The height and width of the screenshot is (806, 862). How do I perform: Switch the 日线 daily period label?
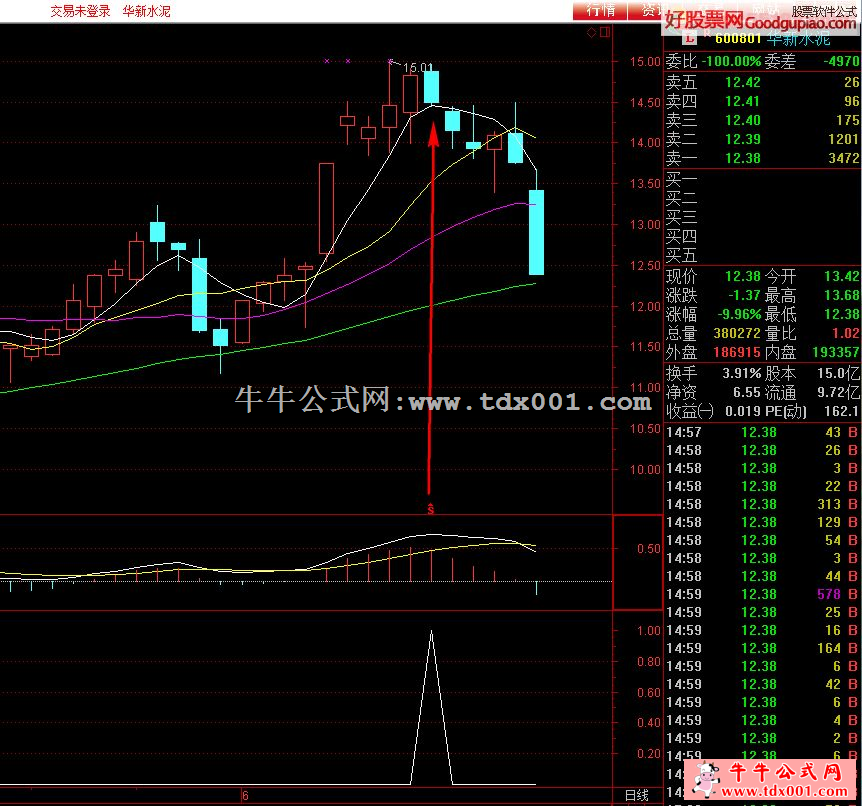pos(637,795)
